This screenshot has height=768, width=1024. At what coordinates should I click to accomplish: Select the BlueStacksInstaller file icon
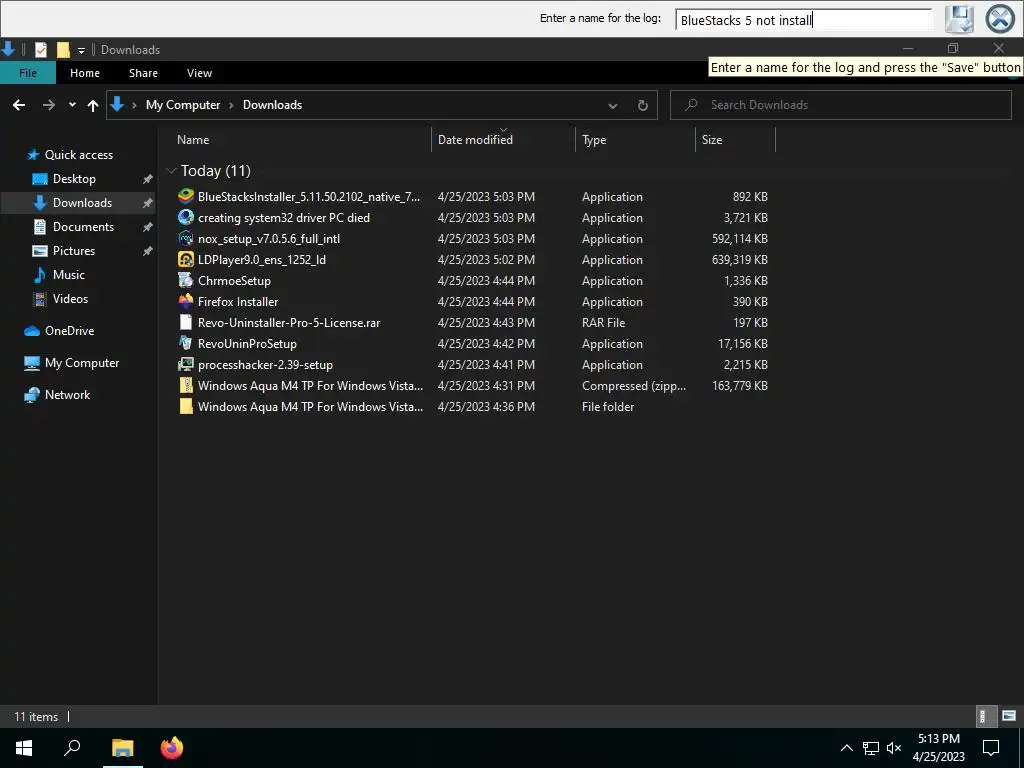[186, 196]
